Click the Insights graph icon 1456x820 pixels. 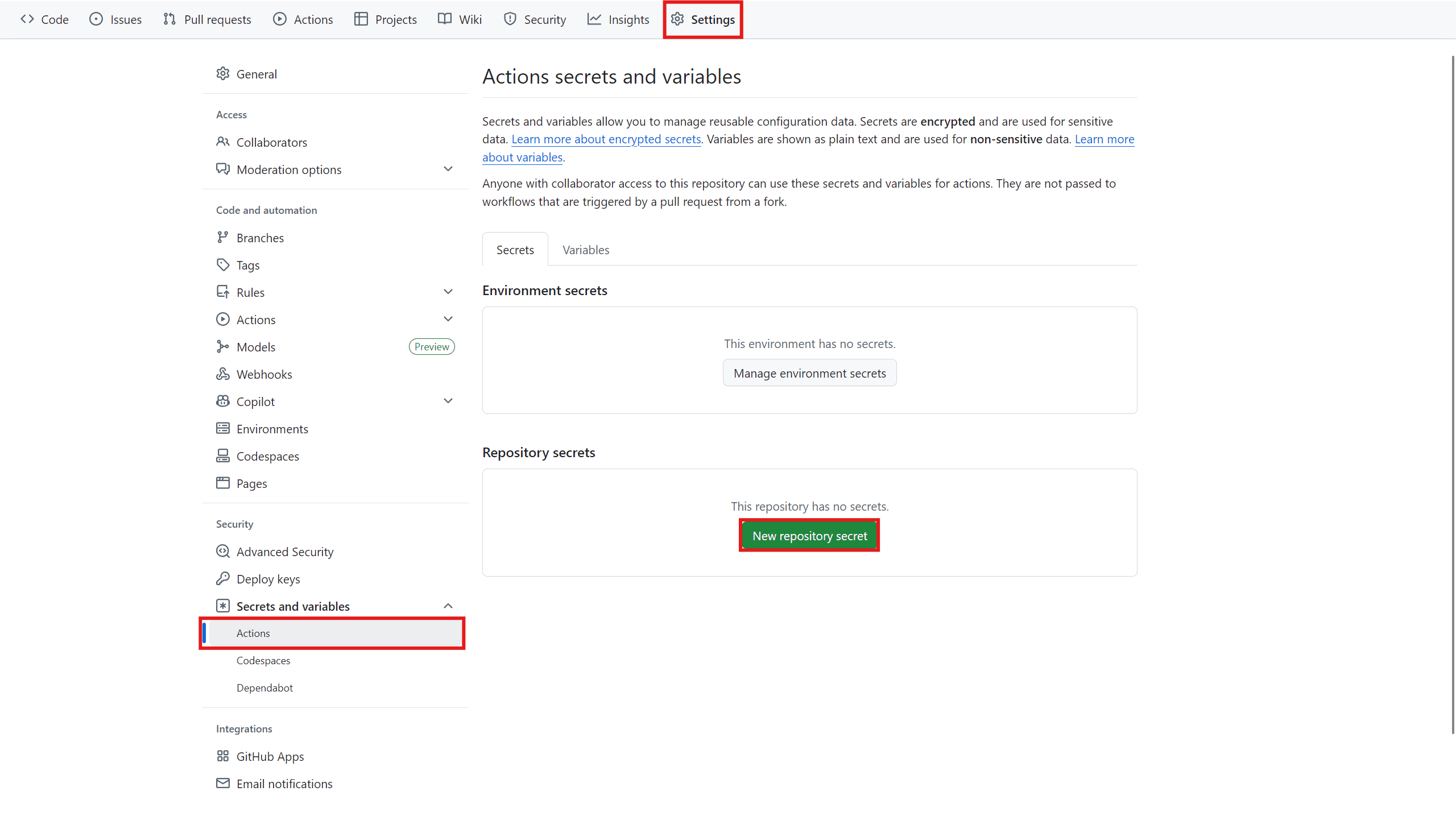point(594,19)
